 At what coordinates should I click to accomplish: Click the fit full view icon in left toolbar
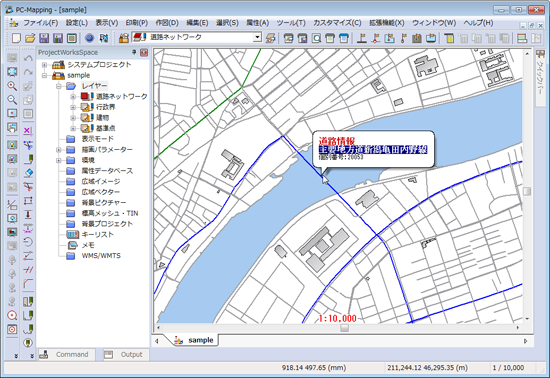(12, 72)
